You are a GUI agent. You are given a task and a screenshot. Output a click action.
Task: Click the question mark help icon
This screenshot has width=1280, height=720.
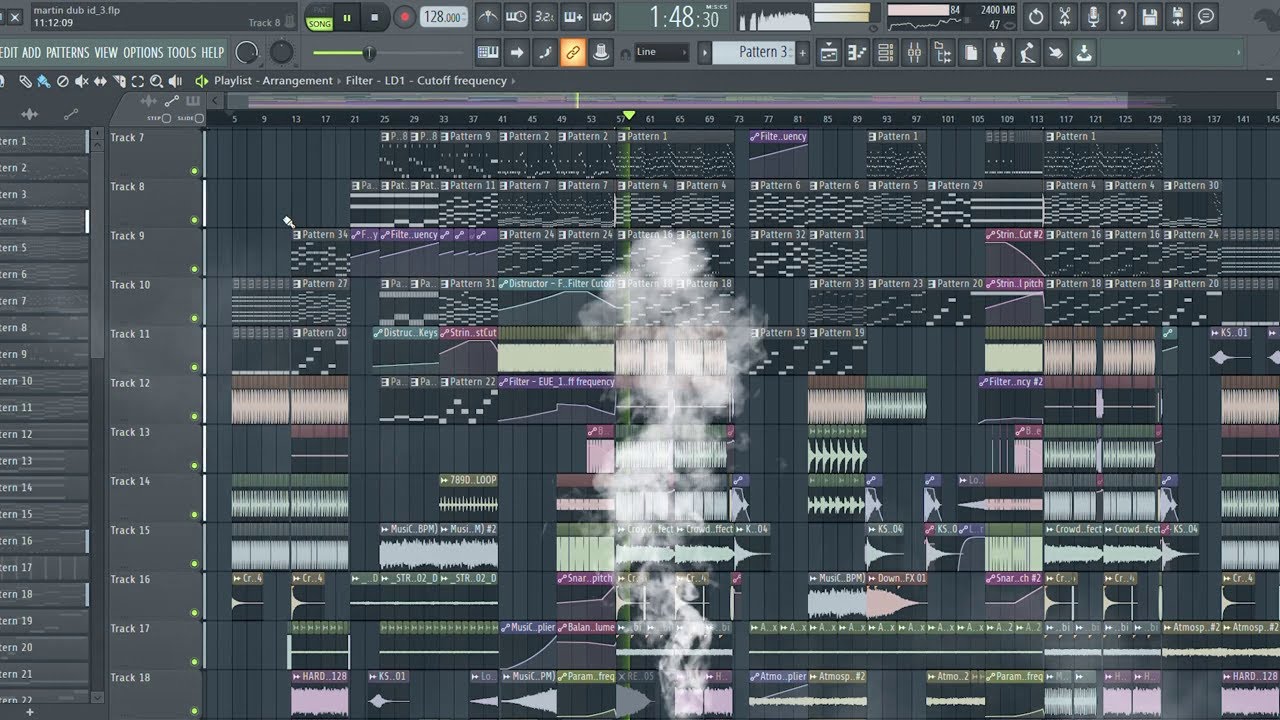[x=1121, y=17]
